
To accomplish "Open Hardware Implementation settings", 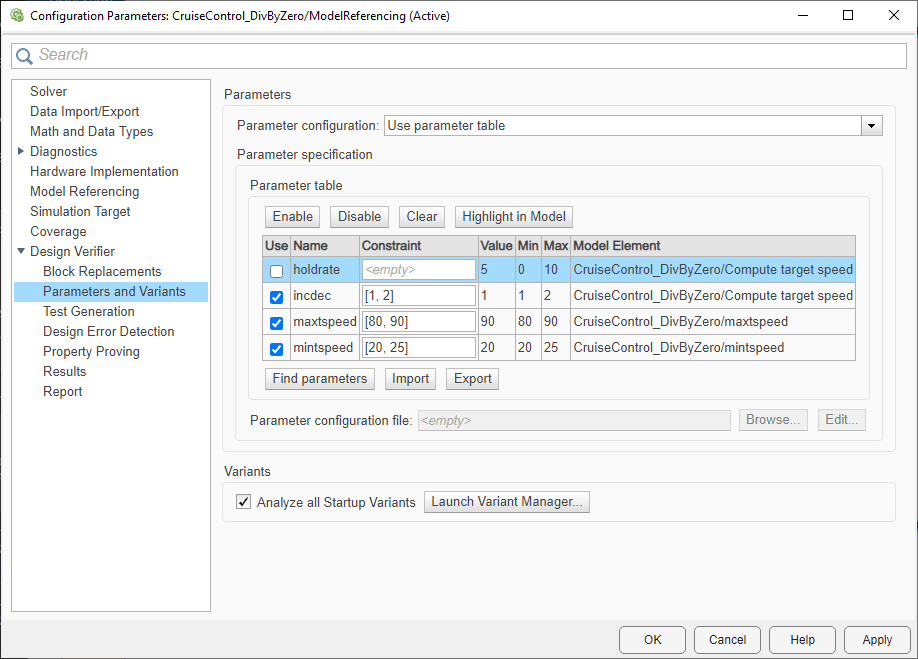I will [104, 171].
